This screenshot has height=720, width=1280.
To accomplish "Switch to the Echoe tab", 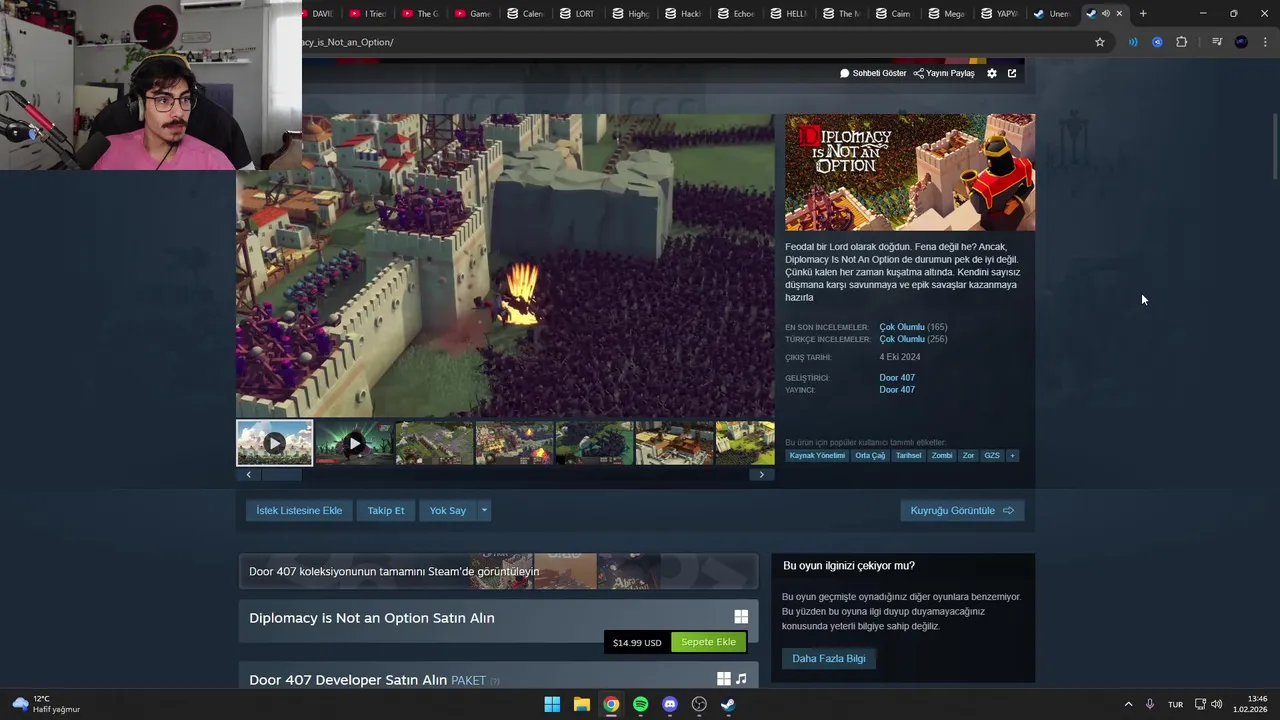I will 735,14.
